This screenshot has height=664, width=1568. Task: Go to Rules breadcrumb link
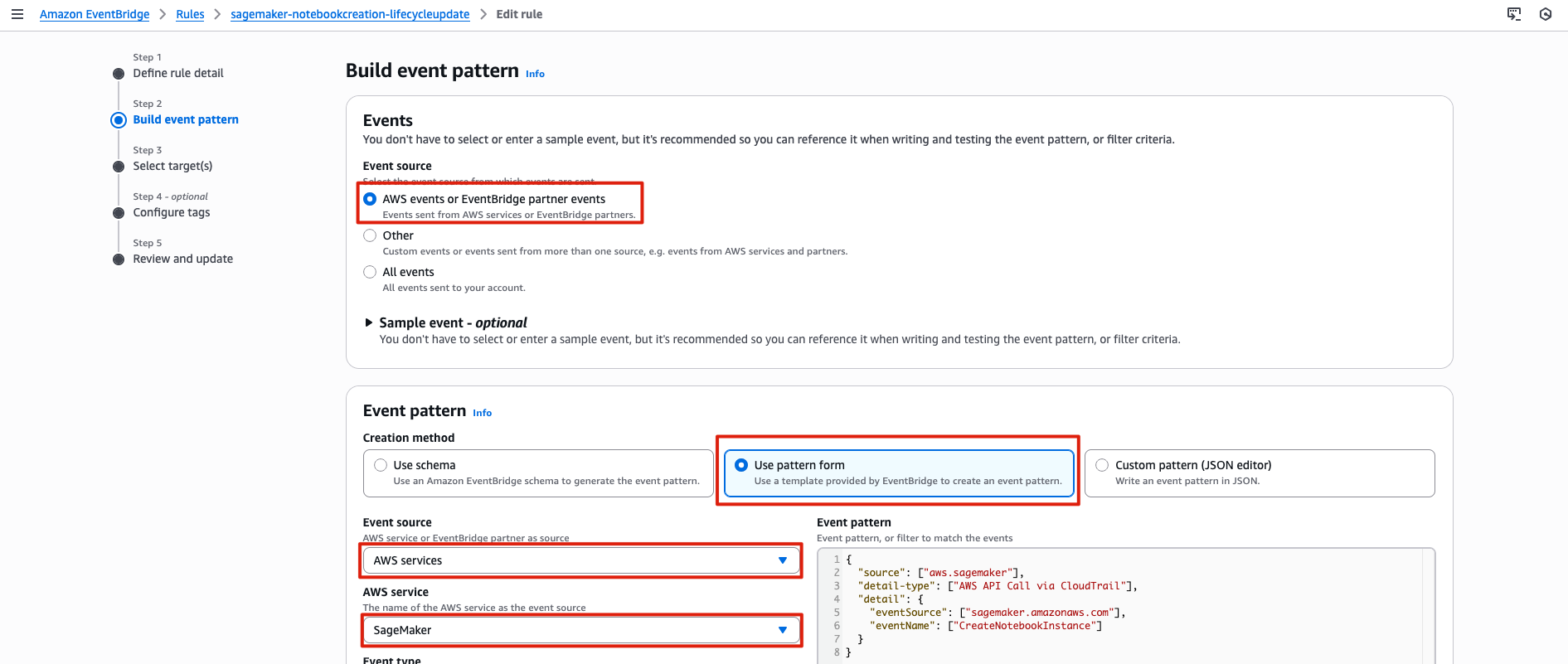point(190,14)
